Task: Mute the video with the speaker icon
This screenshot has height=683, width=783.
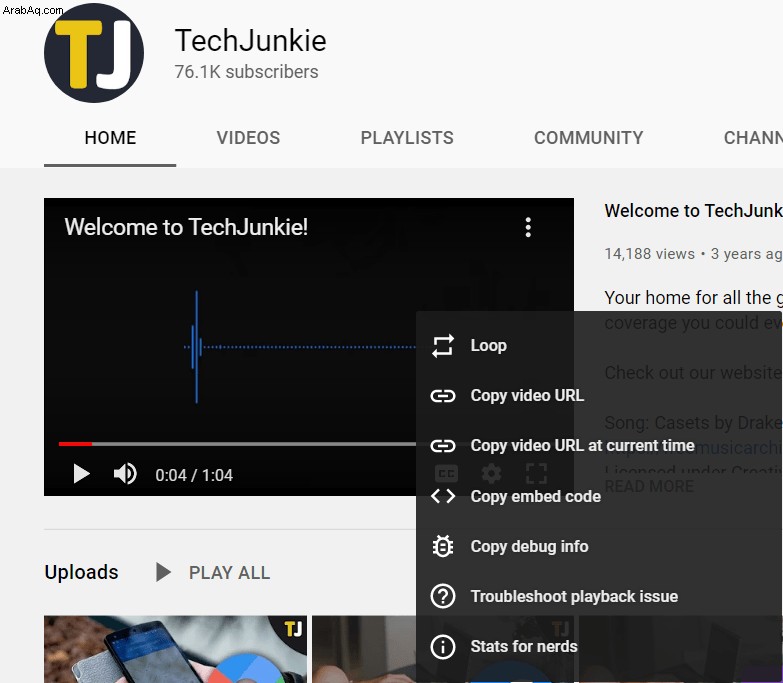Action: click(x=125, y=474)
